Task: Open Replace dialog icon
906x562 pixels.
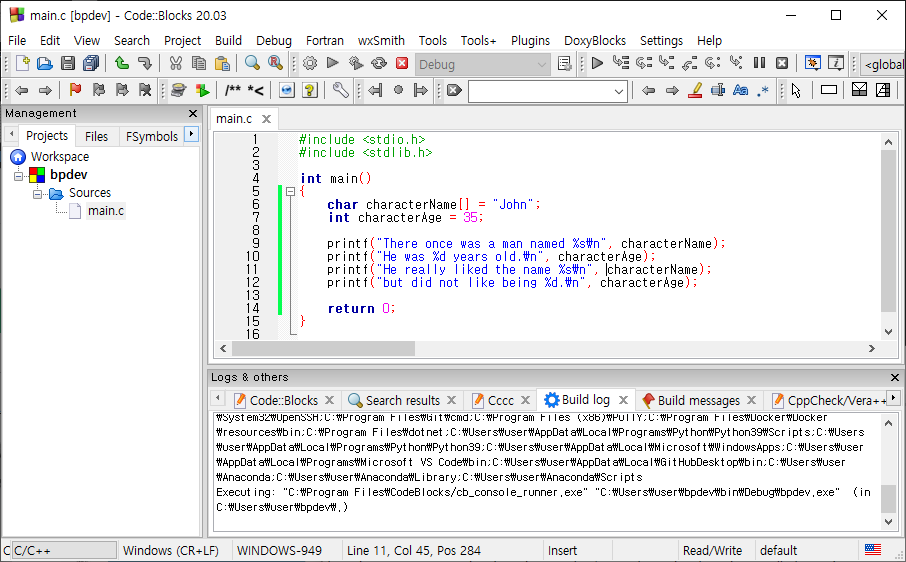Action: 276,64
